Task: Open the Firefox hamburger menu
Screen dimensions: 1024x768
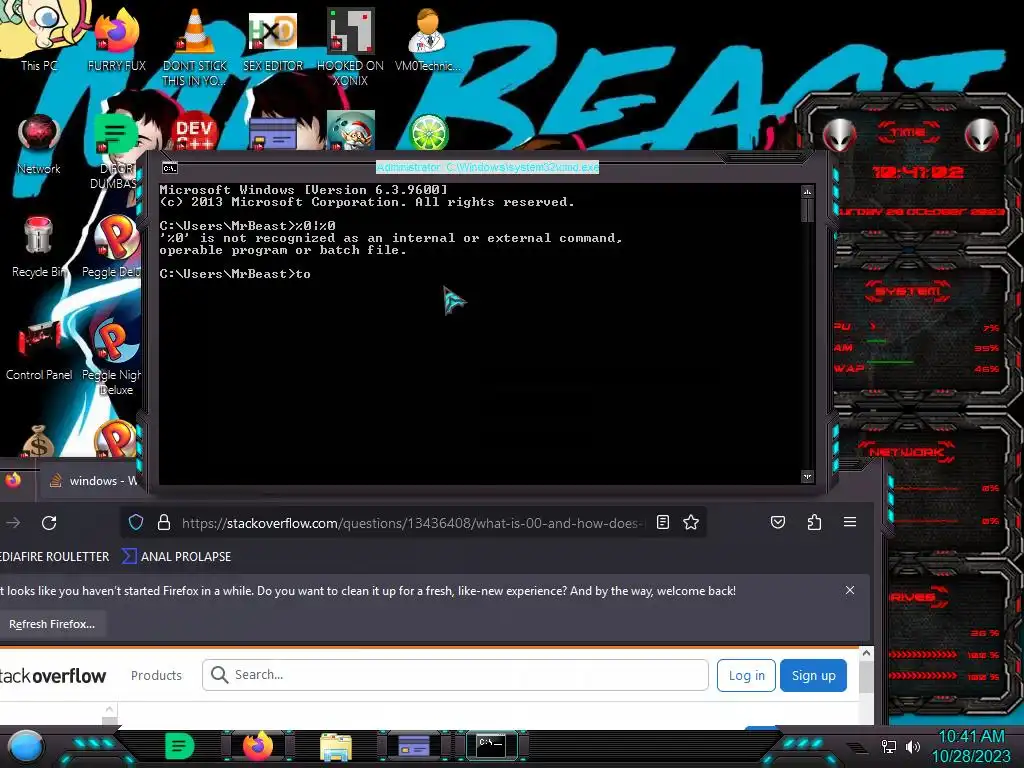Action: click(850, 522)
